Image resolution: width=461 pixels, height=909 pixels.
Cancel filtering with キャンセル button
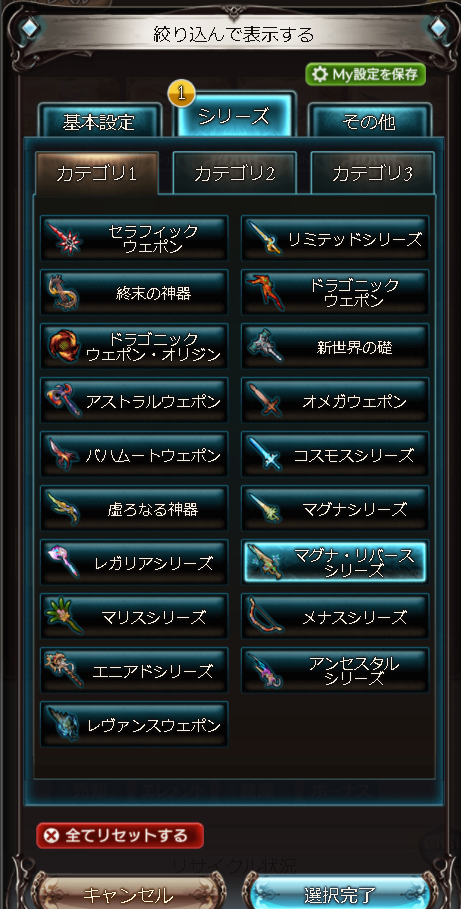128,893
